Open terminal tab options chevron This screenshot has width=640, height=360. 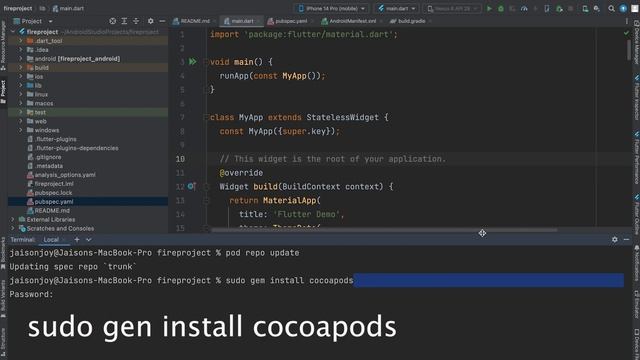point(89,240)
